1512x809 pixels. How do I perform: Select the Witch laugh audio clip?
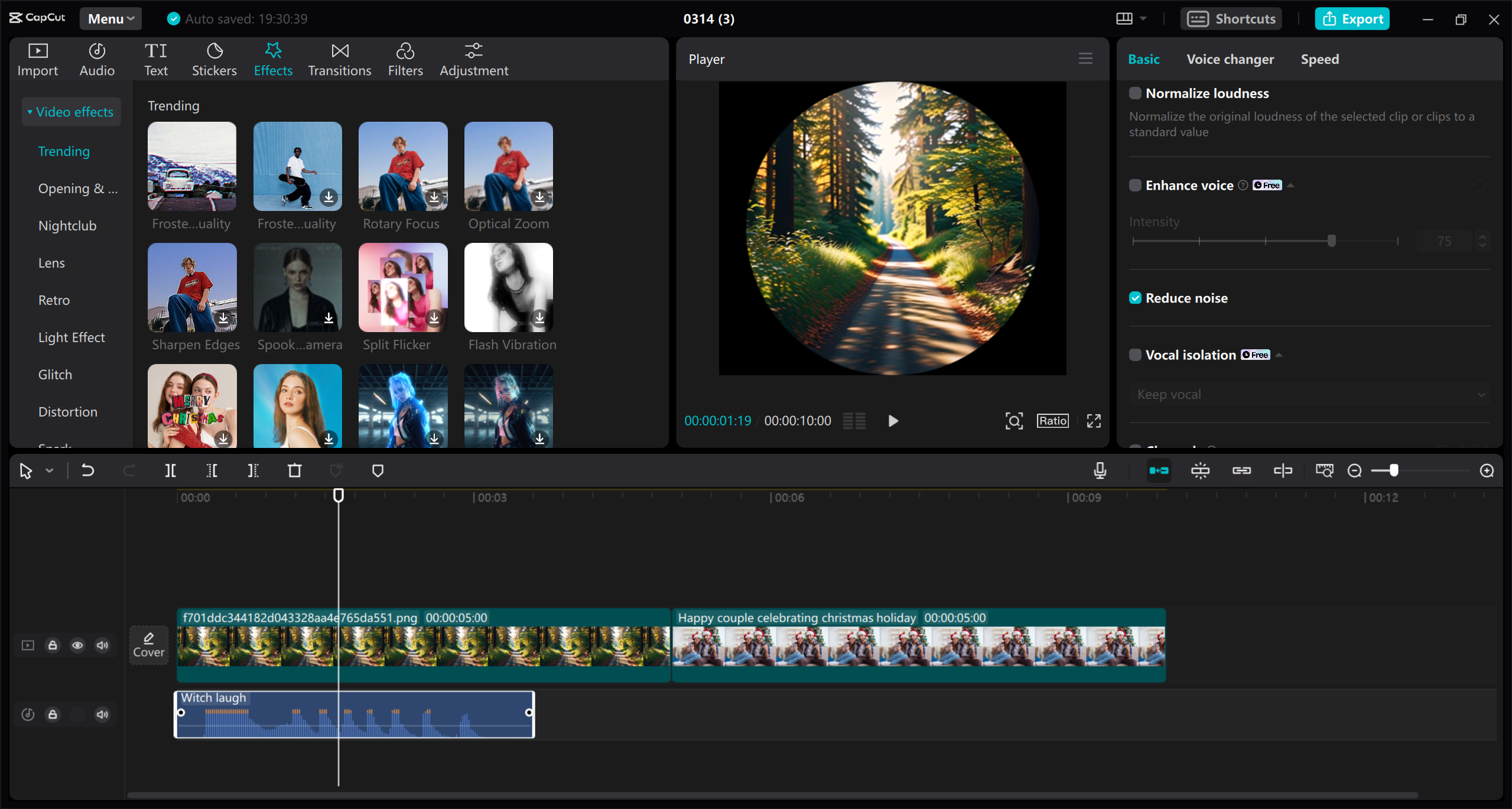click(355, 714)
